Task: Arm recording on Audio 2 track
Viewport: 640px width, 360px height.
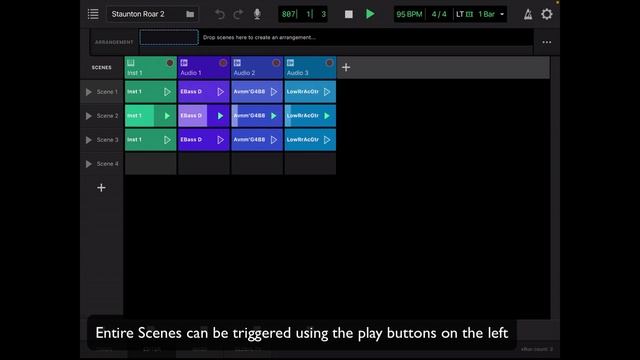Action: tap(276, 63)
